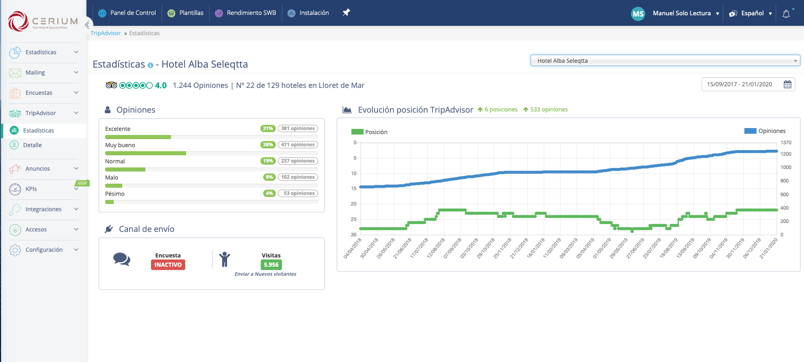The height and width of the screenshot is (362, 804).
Task: Open the Panel de Control tab
Action: click(124, 13)
